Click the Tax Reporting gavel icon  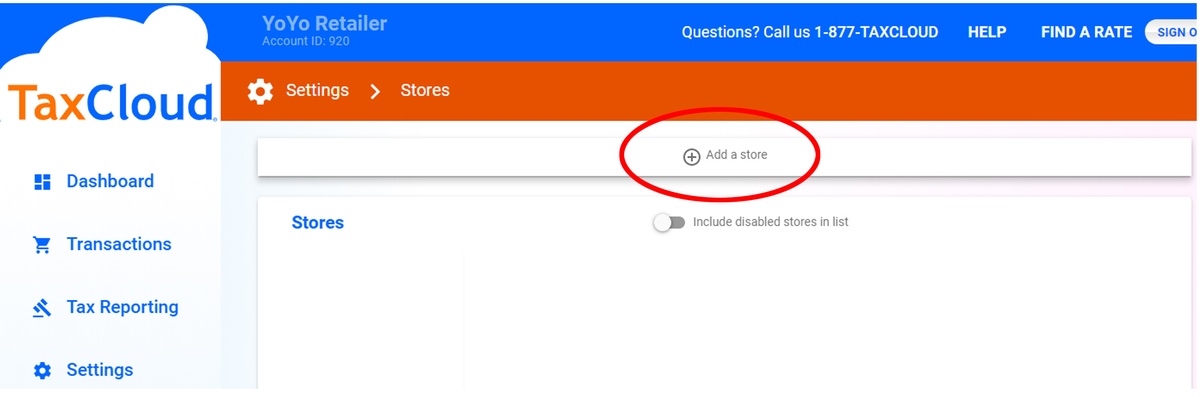[x=42, y=308]
